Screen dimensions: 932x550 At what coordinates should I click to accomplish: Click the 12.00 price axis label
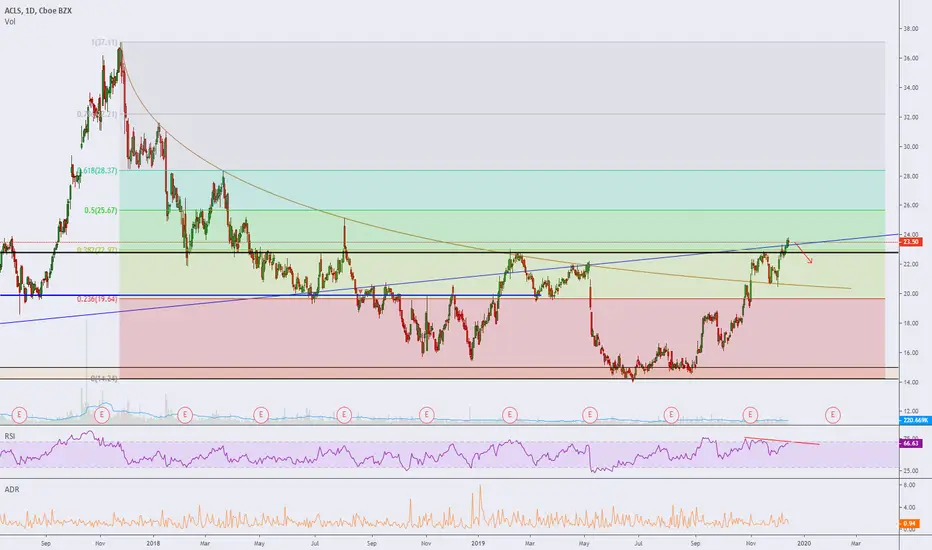911,411
